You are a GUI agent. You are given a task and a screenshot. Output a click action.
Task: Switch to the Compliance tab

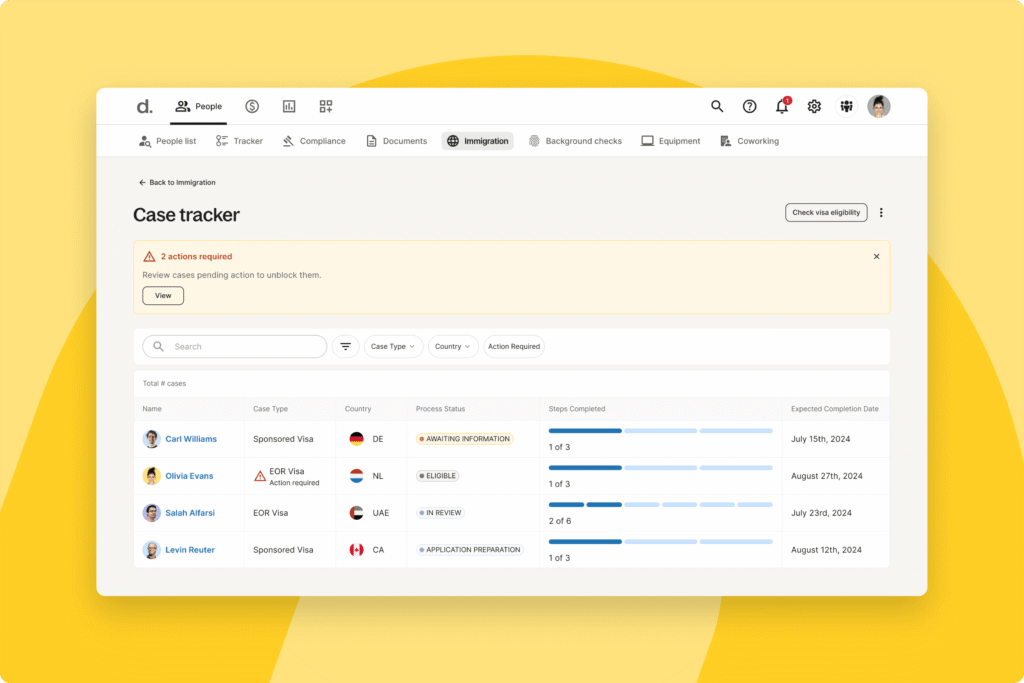pos(314,141)
